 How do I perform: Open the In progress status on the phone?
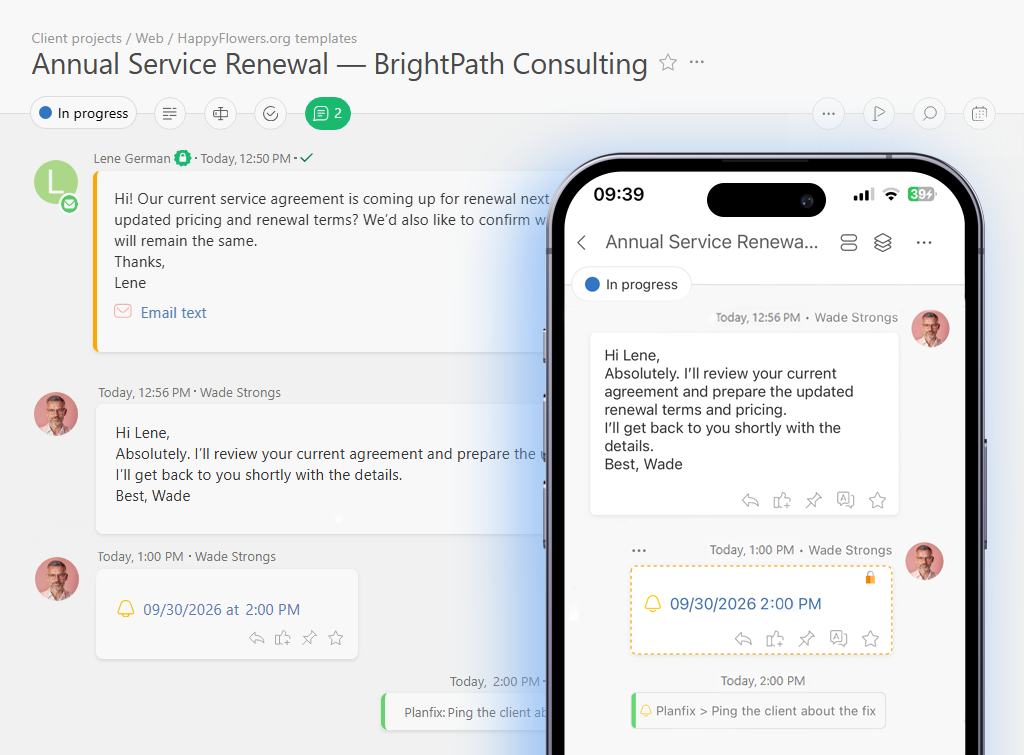tap(632, 284)
